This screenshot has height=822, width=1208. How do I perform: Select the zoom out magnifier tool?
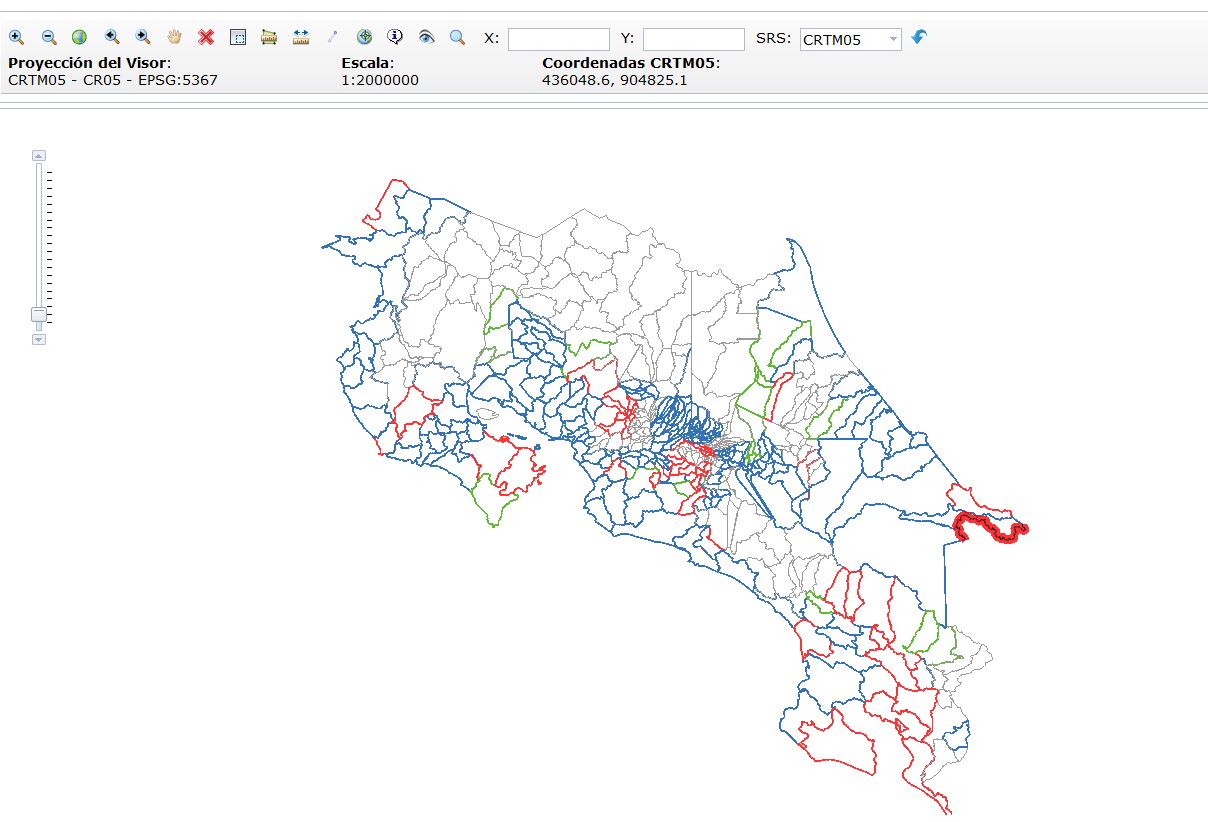tap(48, 37)
